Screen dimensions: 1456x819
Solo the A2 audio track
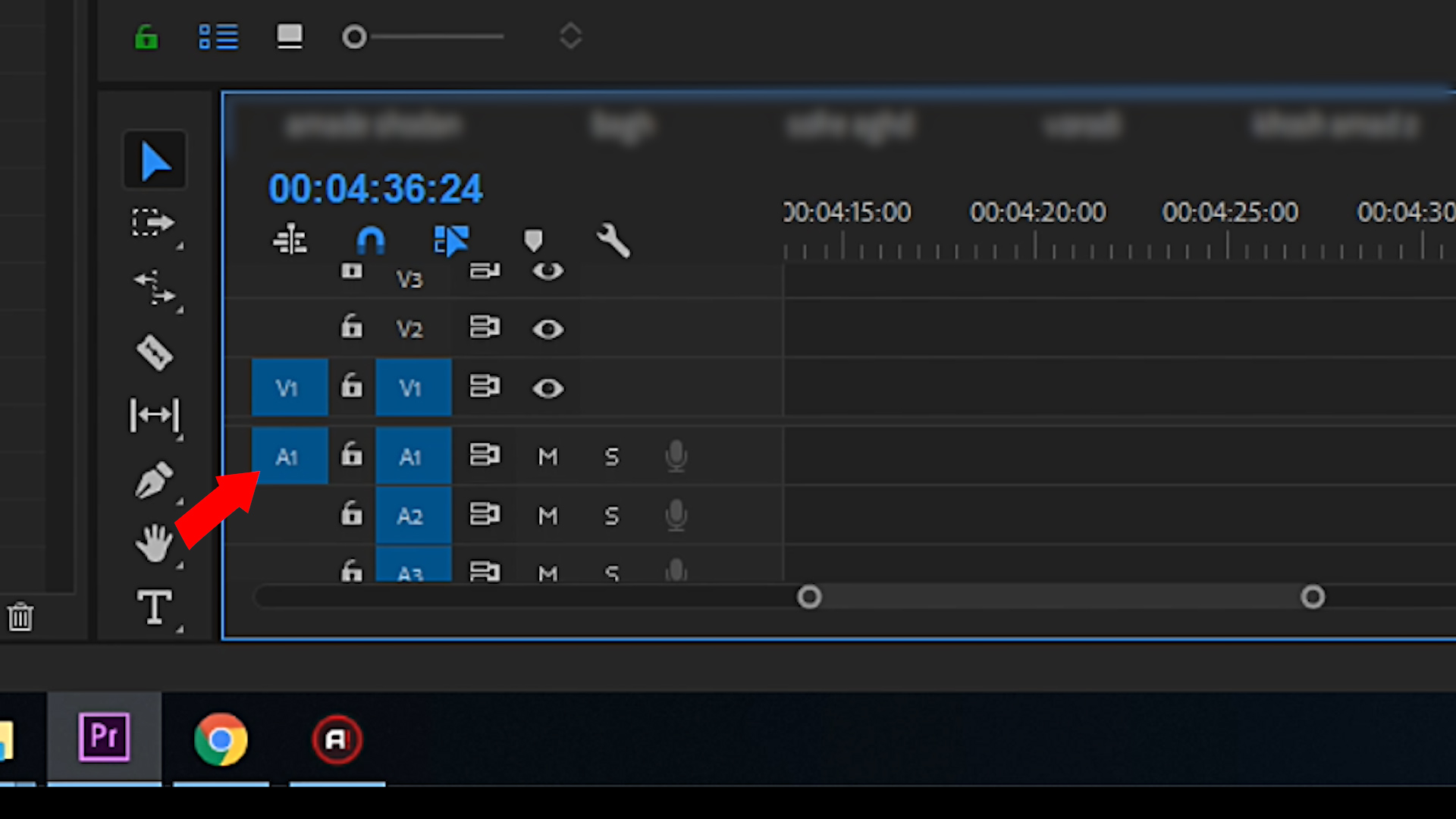tap(611, 516)
